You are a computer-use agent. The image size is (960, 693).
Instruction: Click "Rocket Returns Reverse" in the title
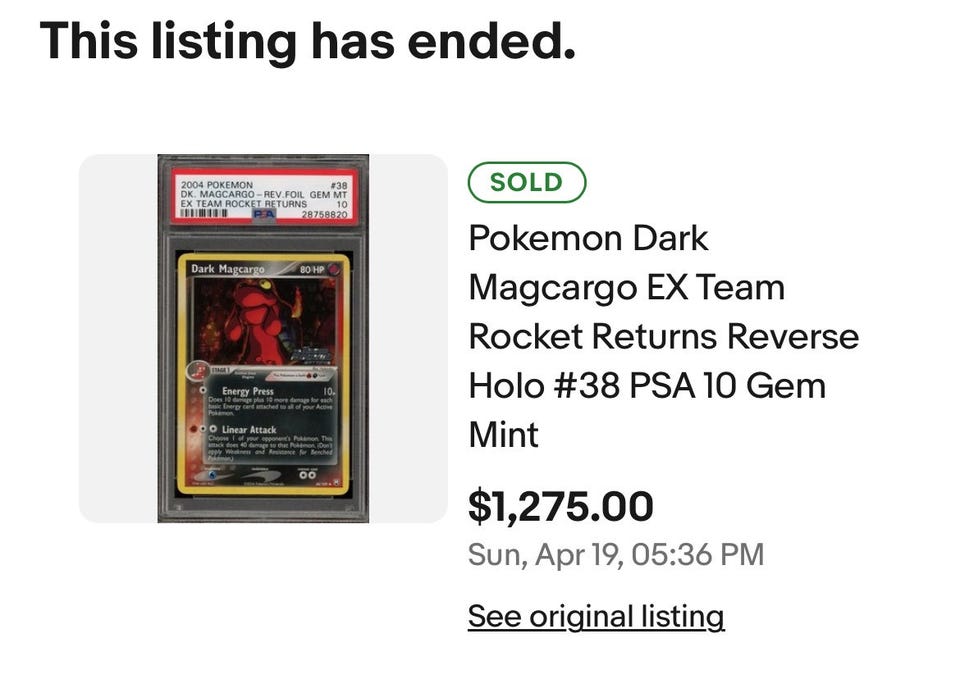[663, 336]
